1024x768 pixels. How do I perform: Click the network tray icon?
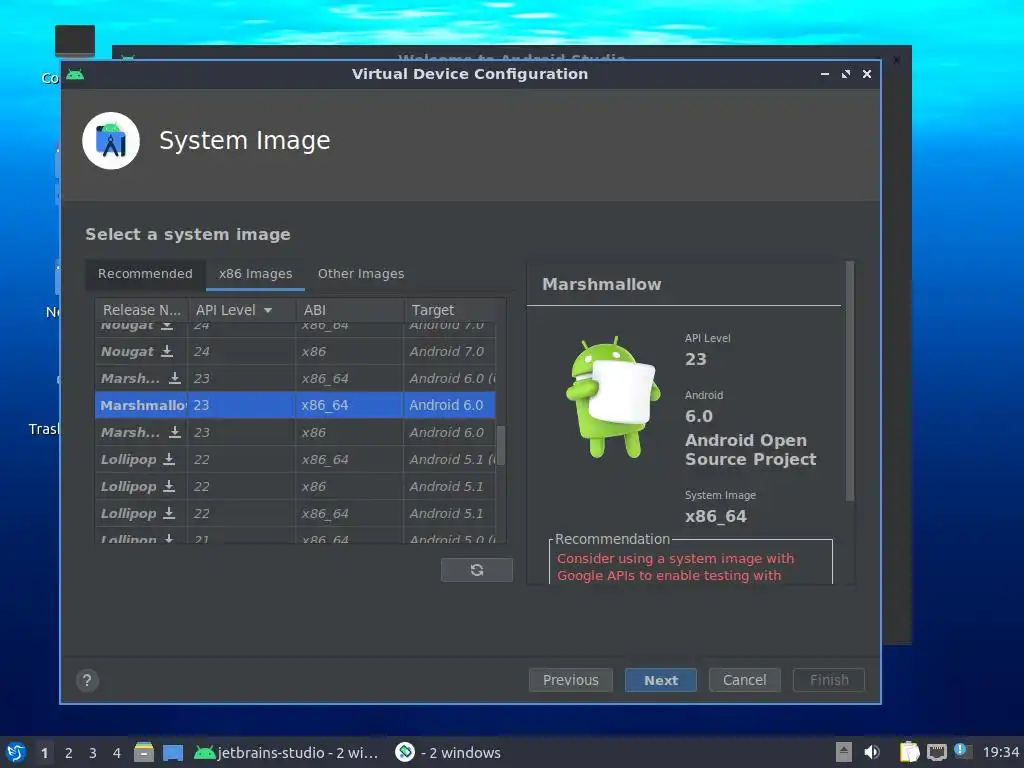pyautogui.click(x=936, y=752)
